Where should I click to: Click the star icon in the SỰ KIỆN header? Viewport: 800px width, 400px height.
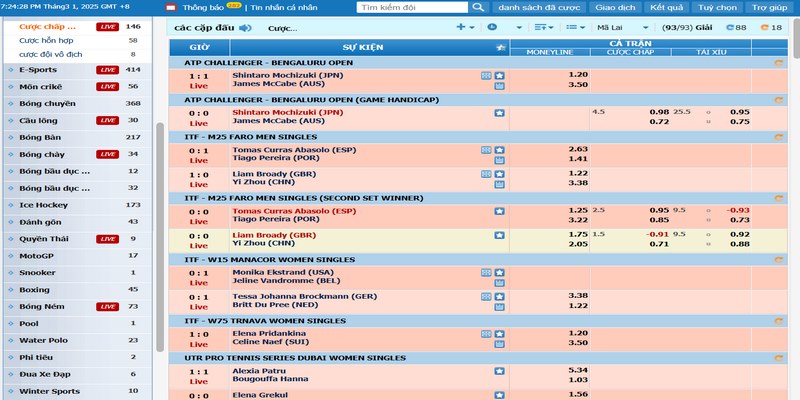[x=499, y=47]
